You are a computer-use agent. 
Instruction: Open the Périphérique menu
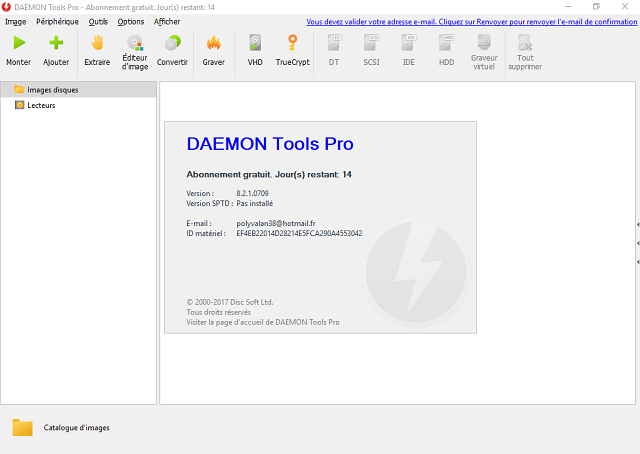pyautogui.click(x=57, y=22)
